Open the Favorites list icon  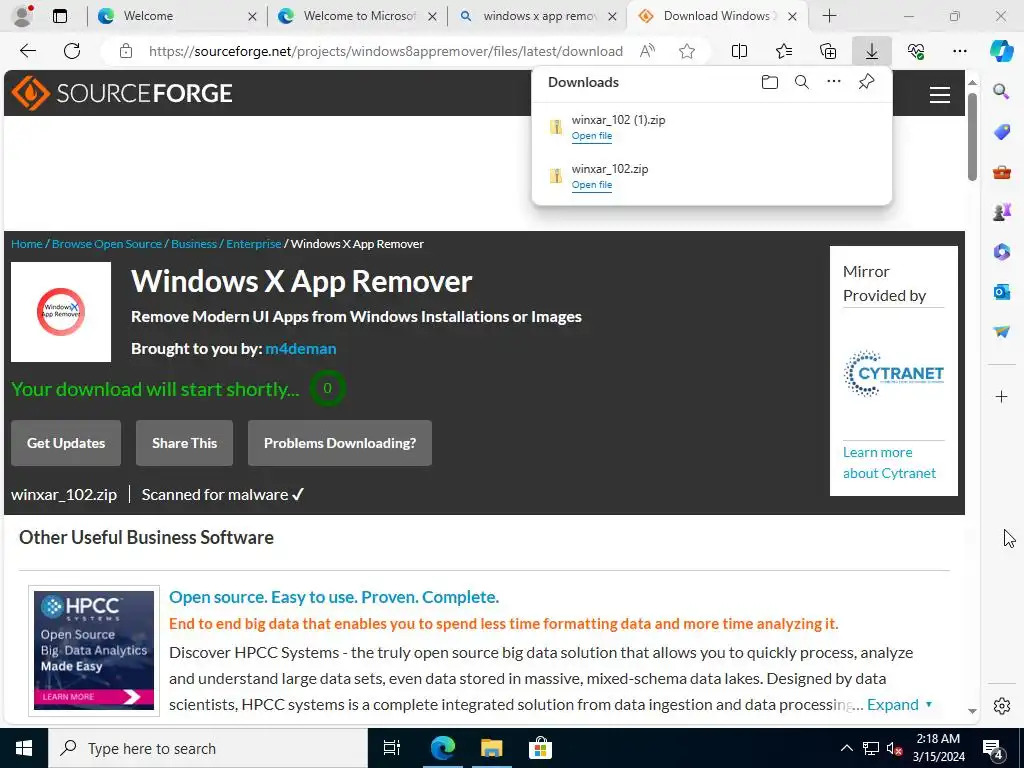coord(784,51)
